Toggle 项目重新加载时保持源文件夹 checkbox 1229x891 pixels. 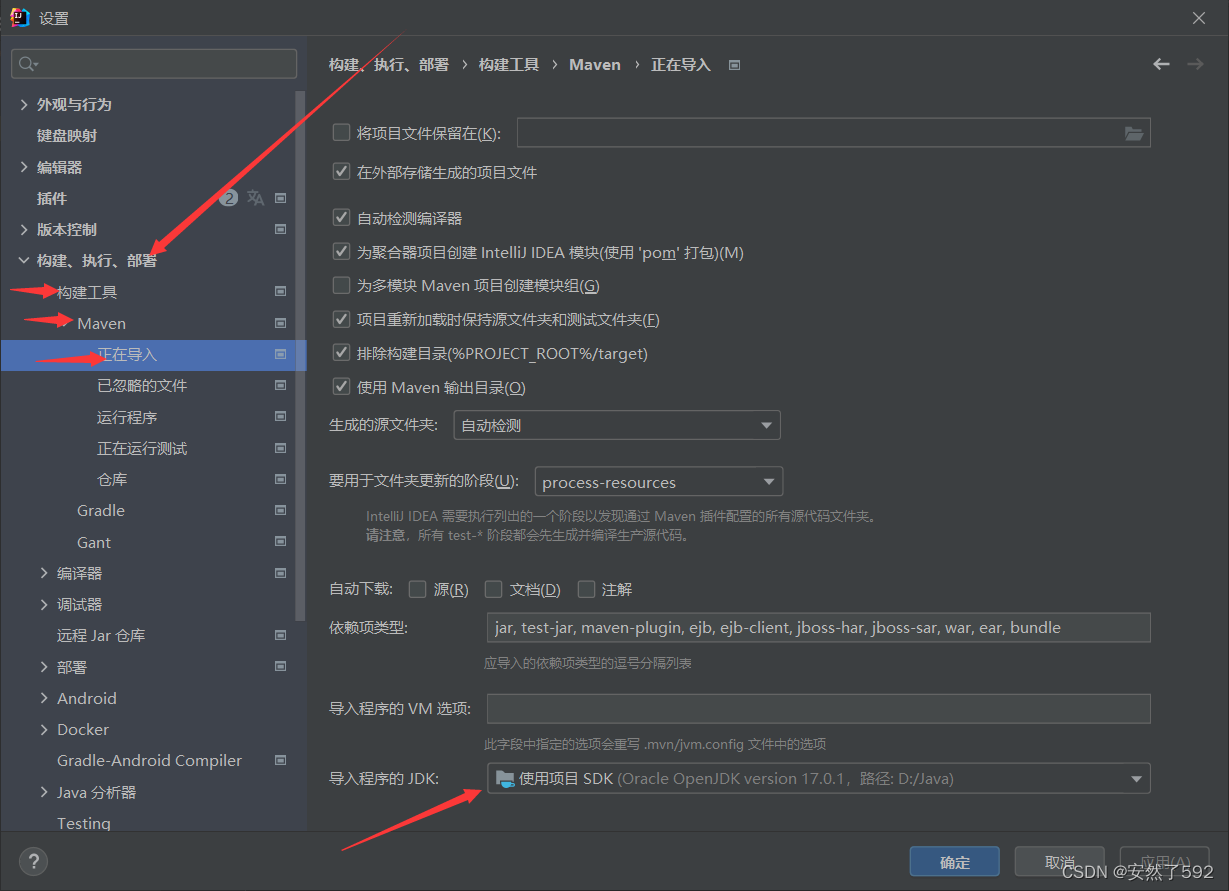pos(341,319)
